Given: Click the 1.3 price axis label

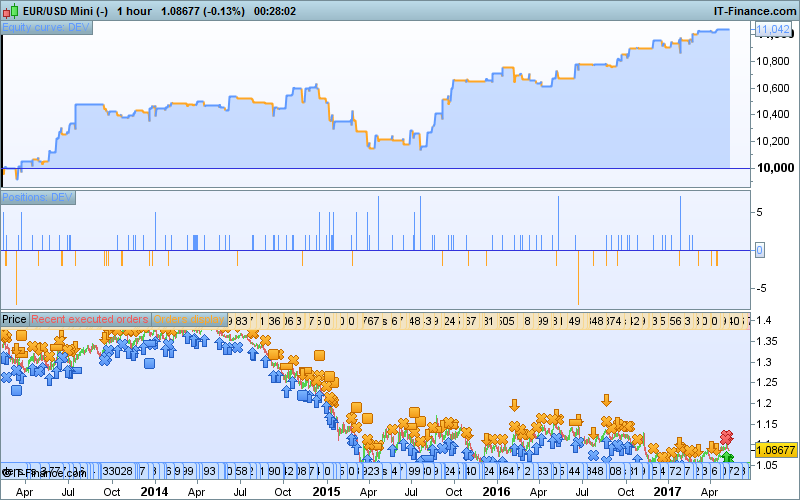Looking at the screenshot, I should pyautogui.click(x=764, y=362).
